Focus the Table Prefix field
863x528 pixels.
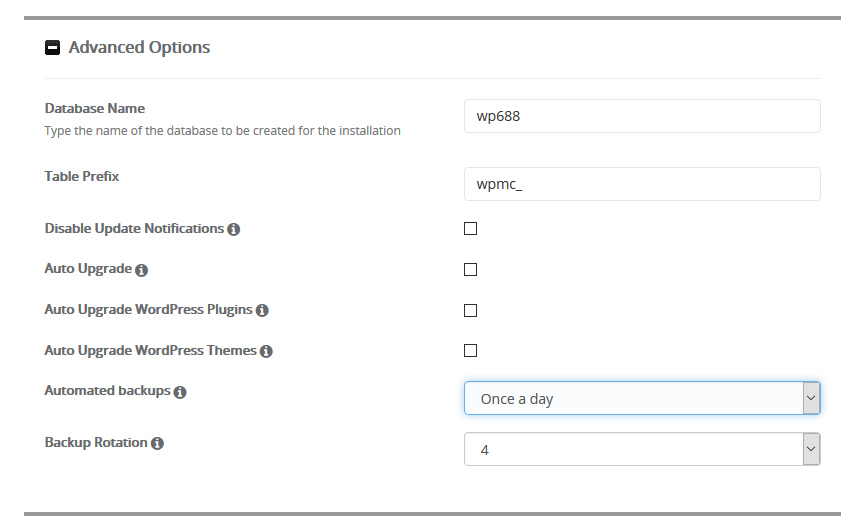click(x=642, y=184)
